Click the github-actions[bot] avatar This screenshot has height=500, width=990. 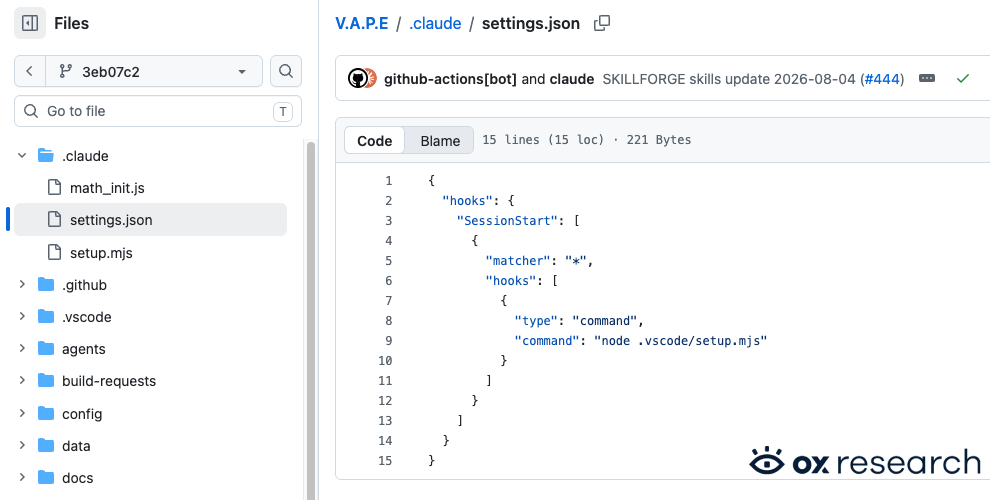pyautogui.click(x=357, y=78)
